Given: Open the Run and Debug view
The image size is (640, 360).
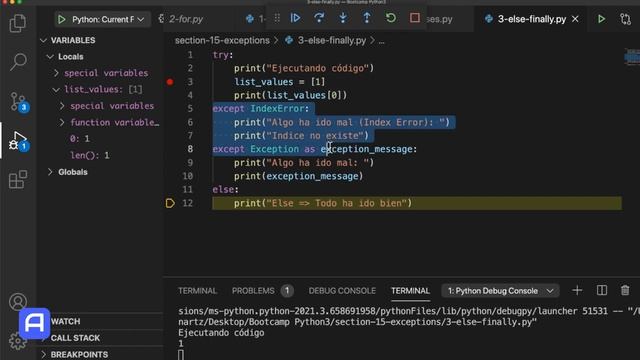Looking at the screenshot, I should (18, 140).
